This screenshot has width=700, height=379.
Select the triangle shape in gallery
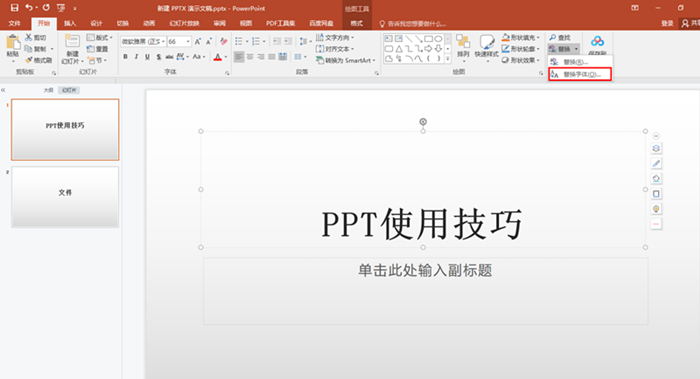399,49
